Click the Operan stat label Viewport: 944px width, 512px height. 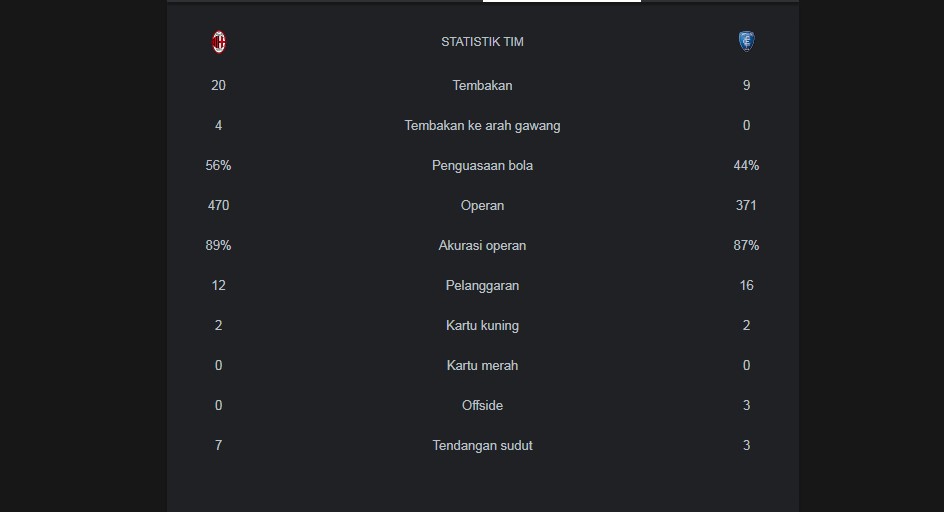tap(482, 205)
